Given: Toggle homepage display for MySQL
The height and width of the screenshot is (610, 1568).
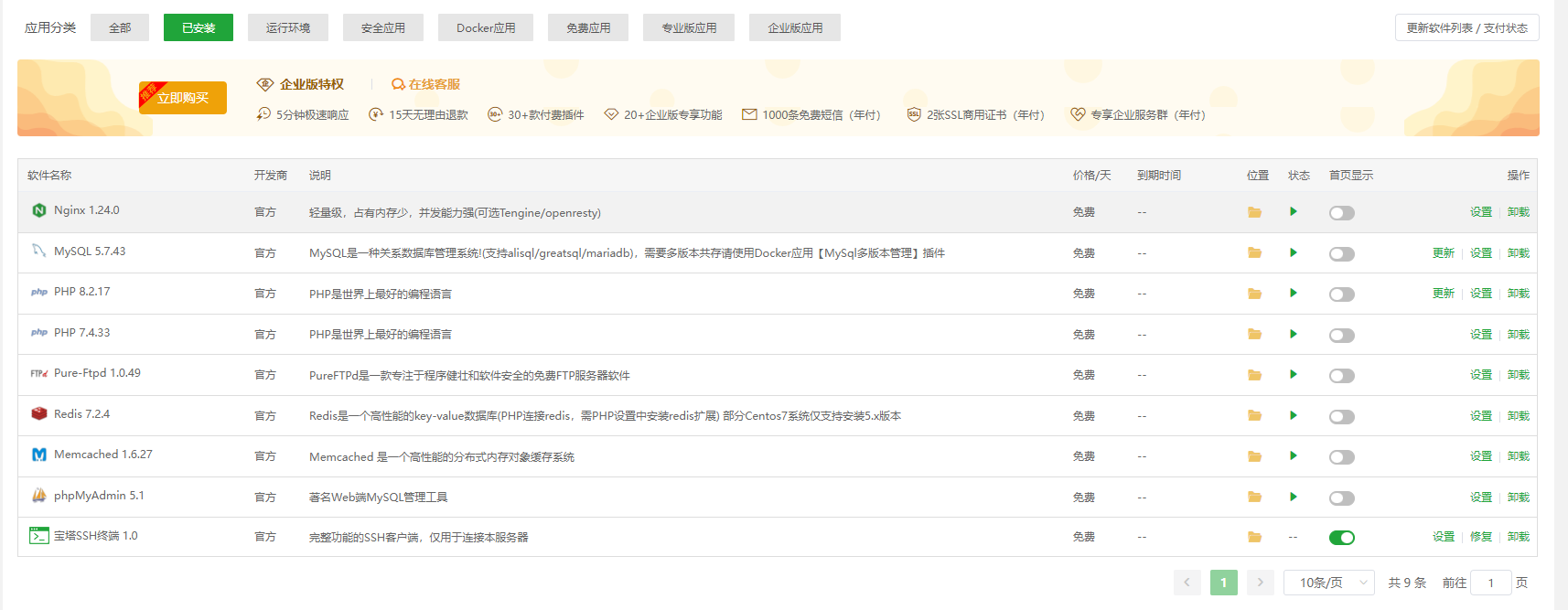Looking at the screenshot, I should (1342, 254).
